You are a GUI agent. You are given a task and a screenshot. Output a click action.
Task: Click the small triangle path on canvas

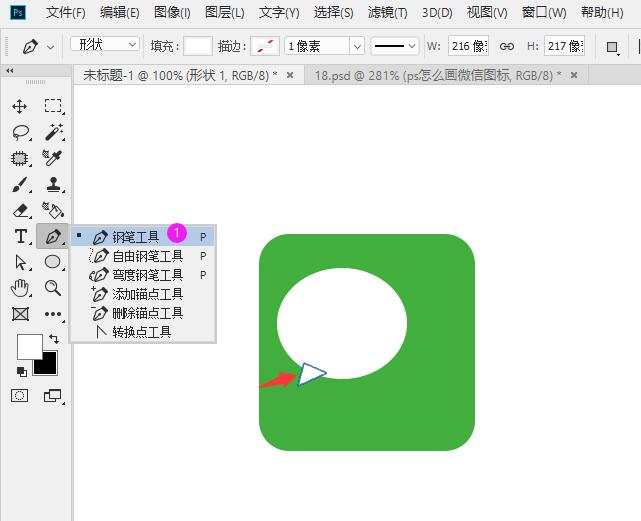click(310, 374)
